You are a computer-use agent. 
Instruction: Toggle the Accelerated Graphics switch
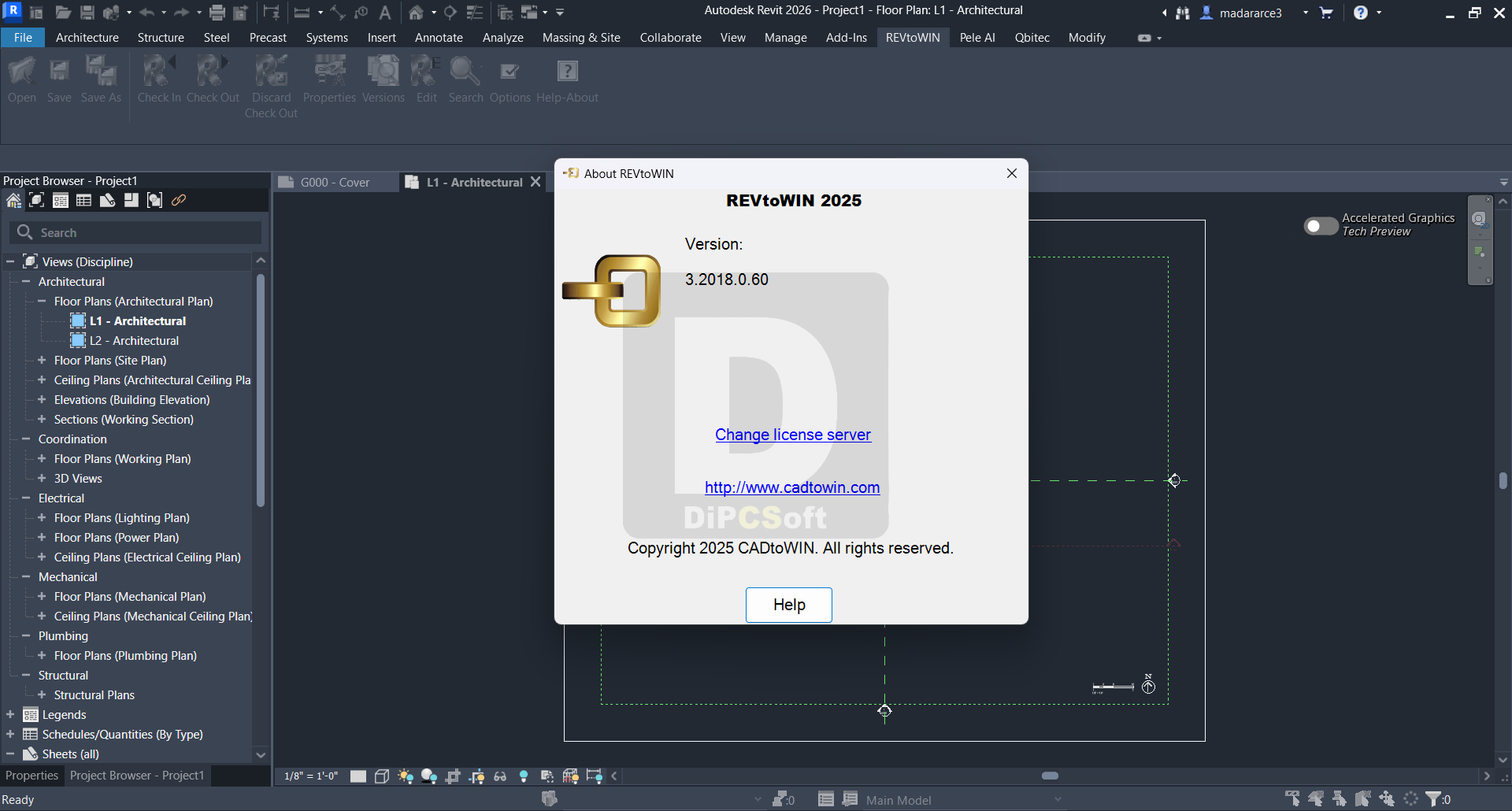[1321, 227]
